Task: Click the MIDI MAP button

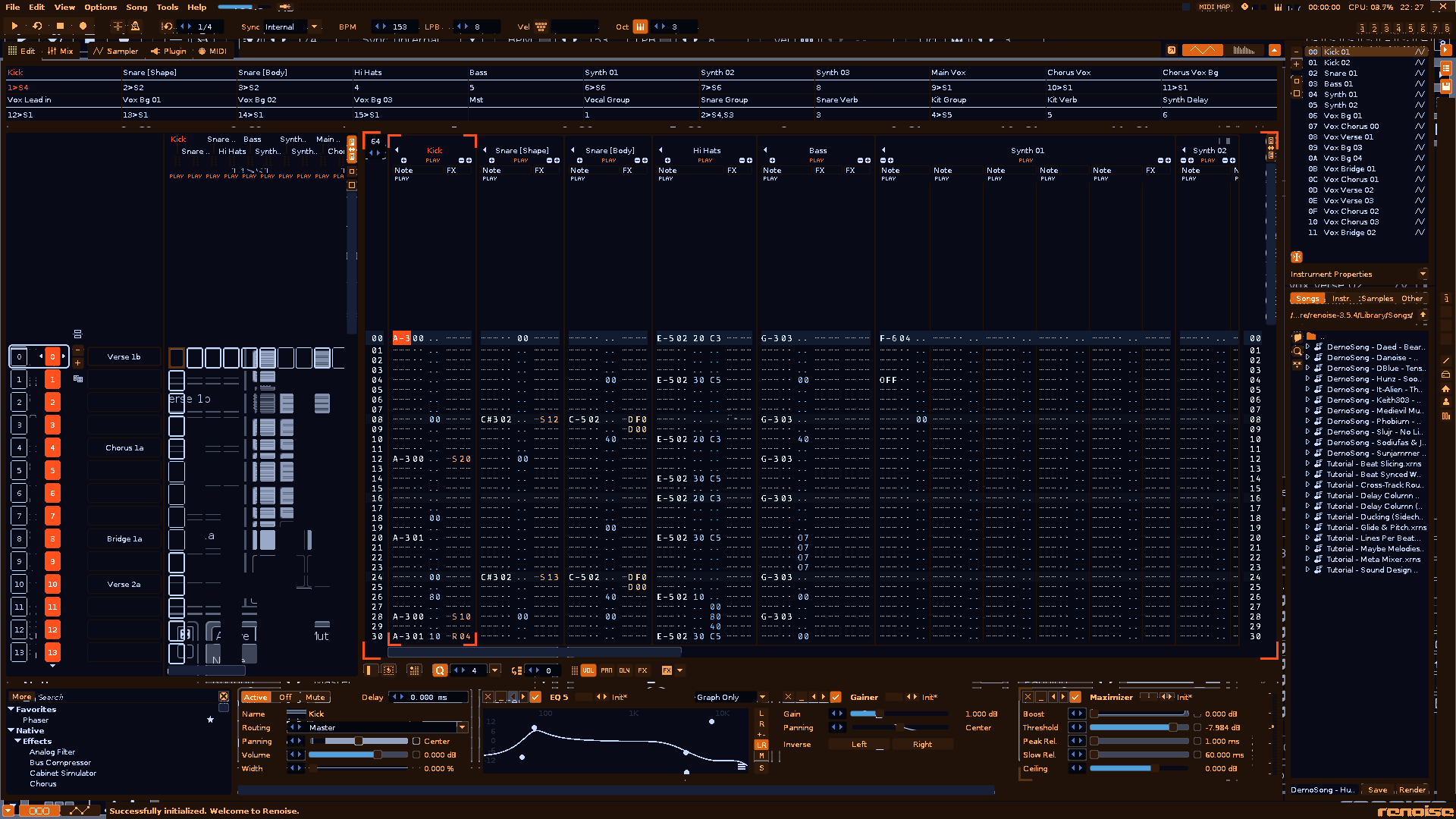Action: click(x=1214, y=7)
